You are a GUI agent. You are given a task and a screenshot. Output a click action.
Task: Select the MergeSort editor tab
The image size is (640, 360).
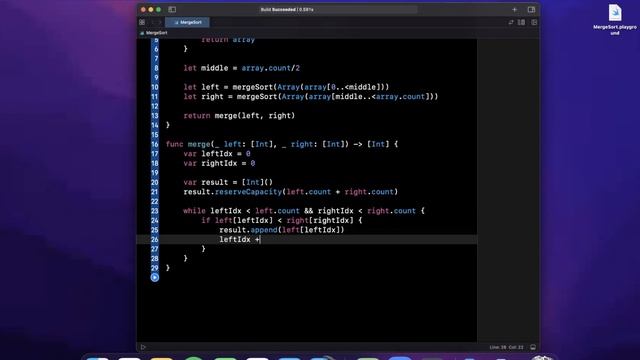point(187,22)
